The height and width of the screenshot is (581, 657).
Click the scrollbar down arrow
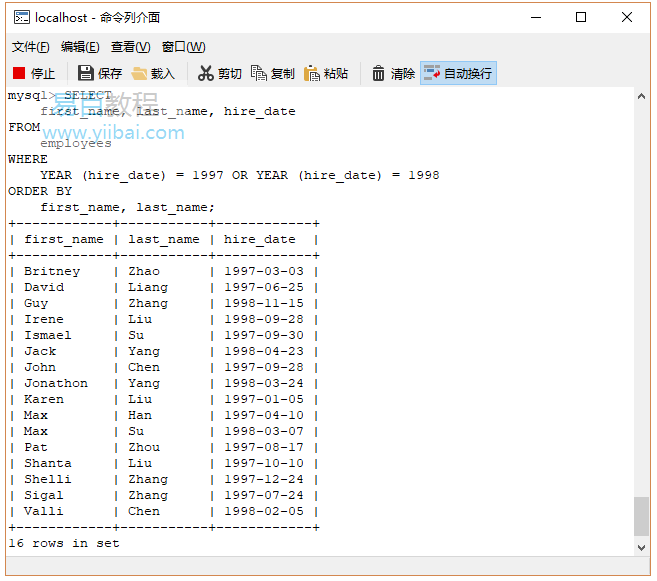click(x=641, y=547)
